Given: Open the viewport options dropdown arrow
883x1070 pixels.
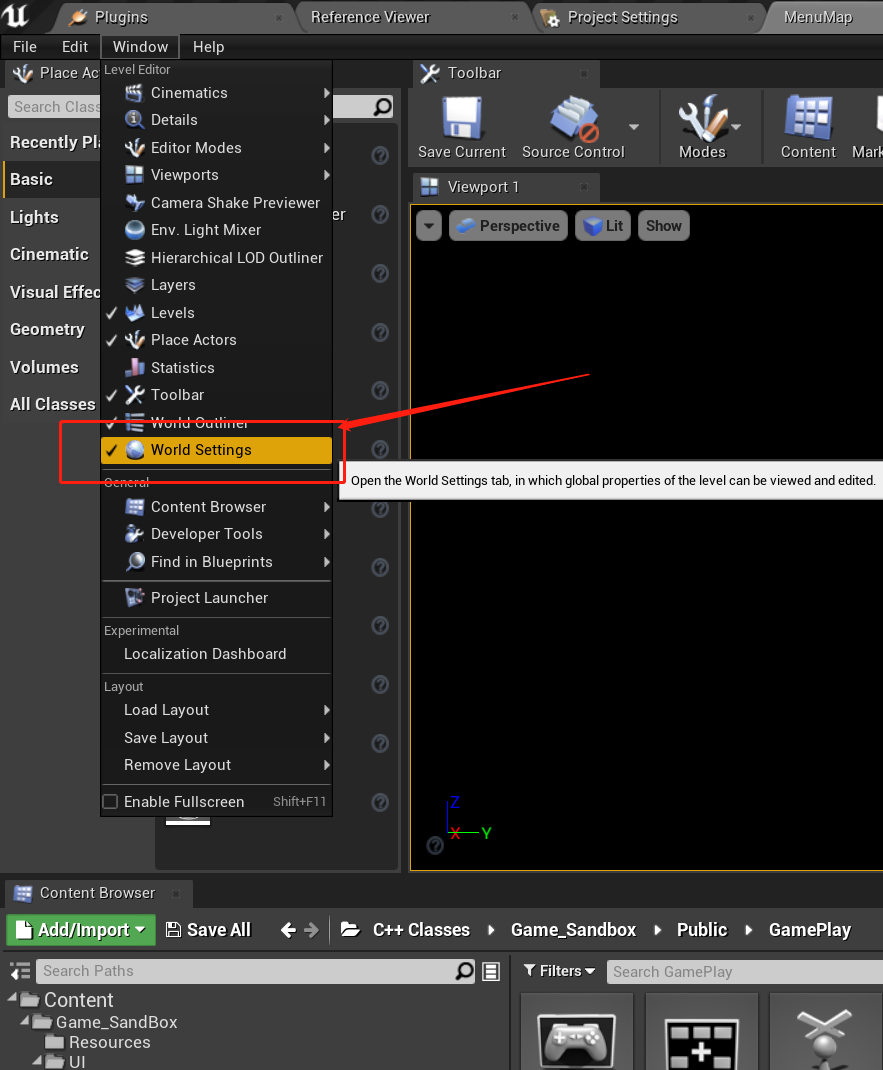Looking at the screenshot, I should click(428, 225).
